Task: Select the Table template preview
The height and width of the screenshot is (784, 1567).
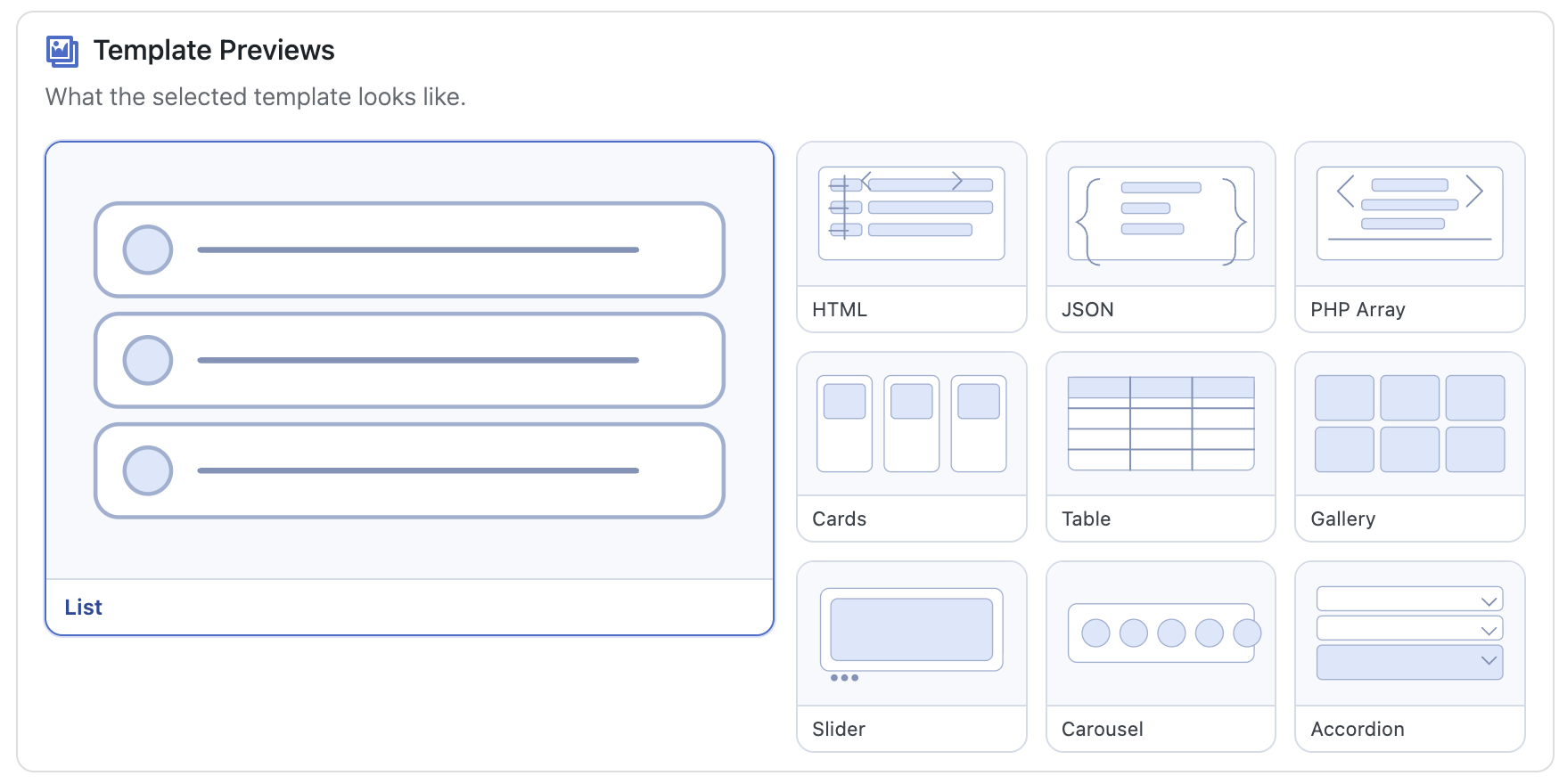Action: (x=1161, y=446)
